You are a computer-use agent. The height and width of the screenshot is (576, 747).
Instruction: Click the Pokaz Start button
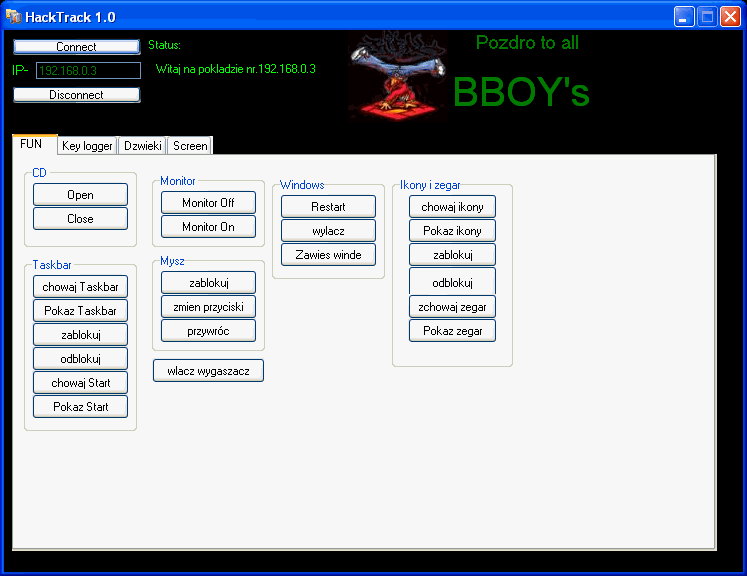(80, 407)
